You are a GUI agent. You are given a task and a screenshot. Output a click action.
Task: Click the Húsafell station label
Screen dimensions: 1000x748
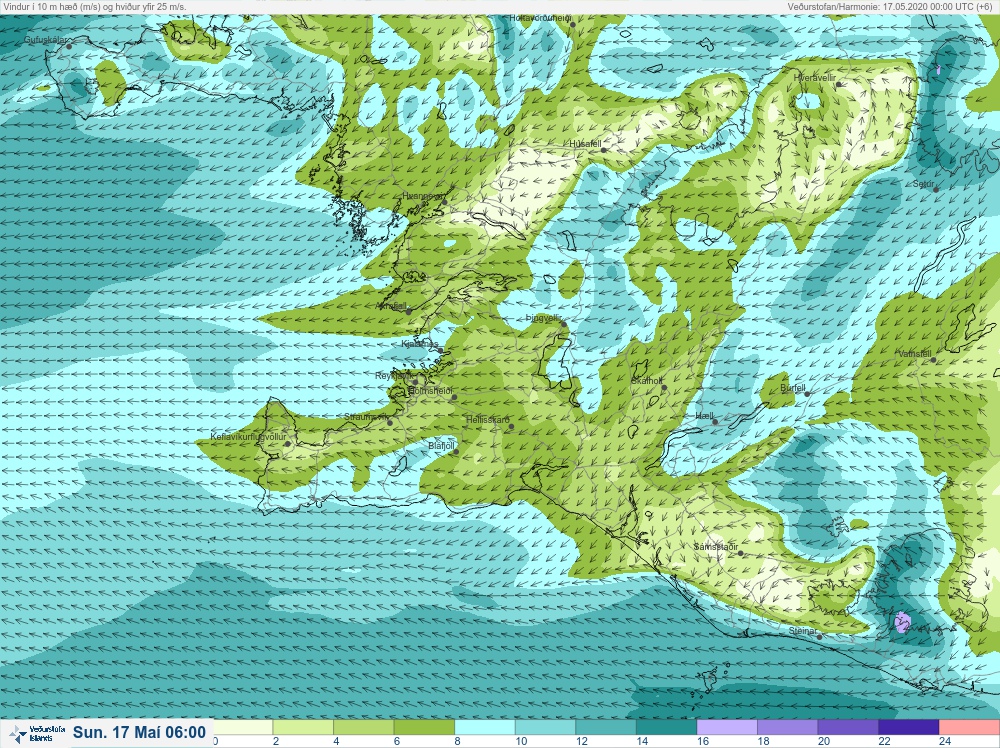[585, 144]
